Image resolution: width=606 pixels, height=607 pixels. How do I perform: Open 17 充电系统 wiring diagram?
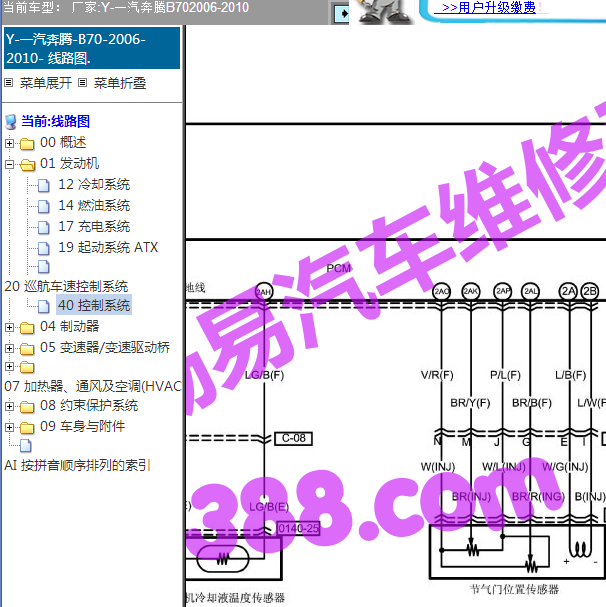(x=94, y=226)
